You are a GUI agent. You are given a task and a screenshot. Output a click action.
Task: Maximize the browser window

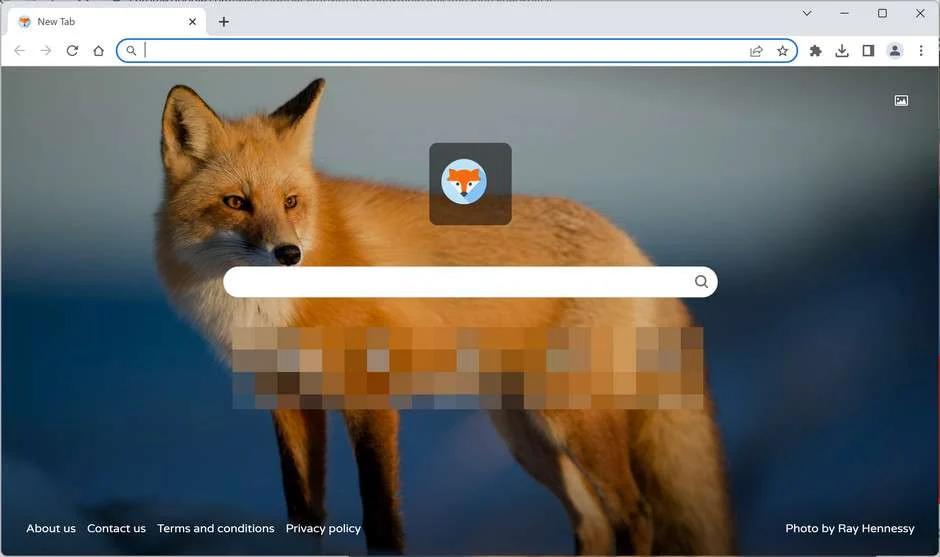tap(882, 13)
